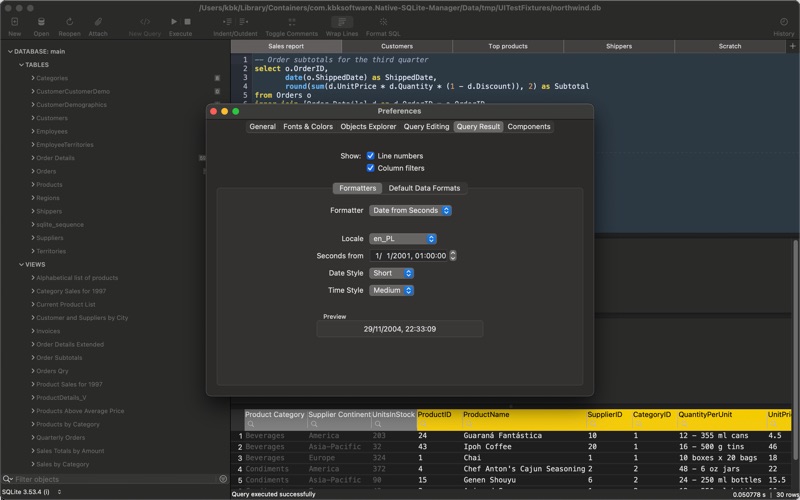Click the Seconds from date field

tap(409, 256)
